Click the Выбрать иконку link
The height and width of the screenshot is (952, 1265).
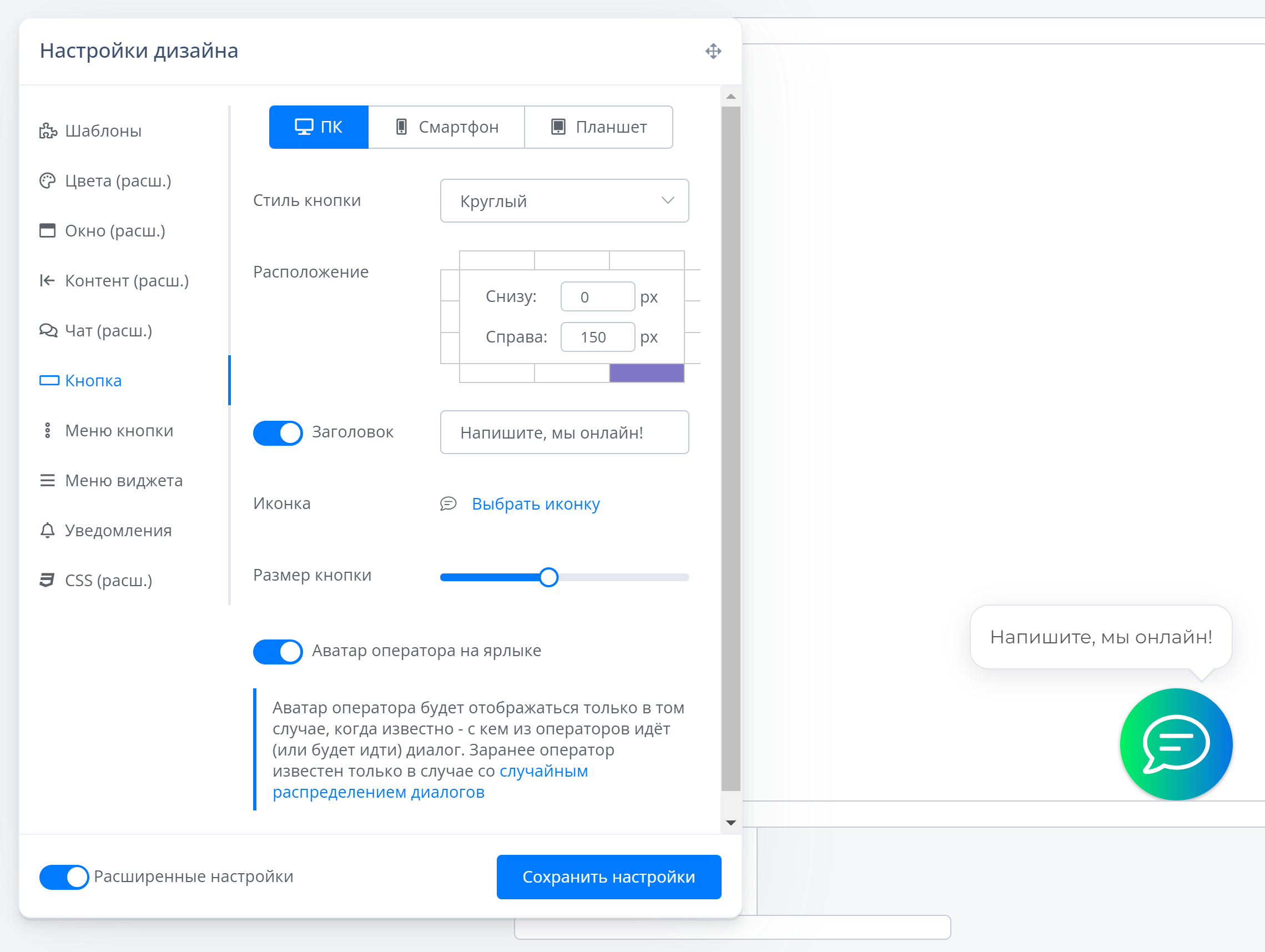pos(535,503)
